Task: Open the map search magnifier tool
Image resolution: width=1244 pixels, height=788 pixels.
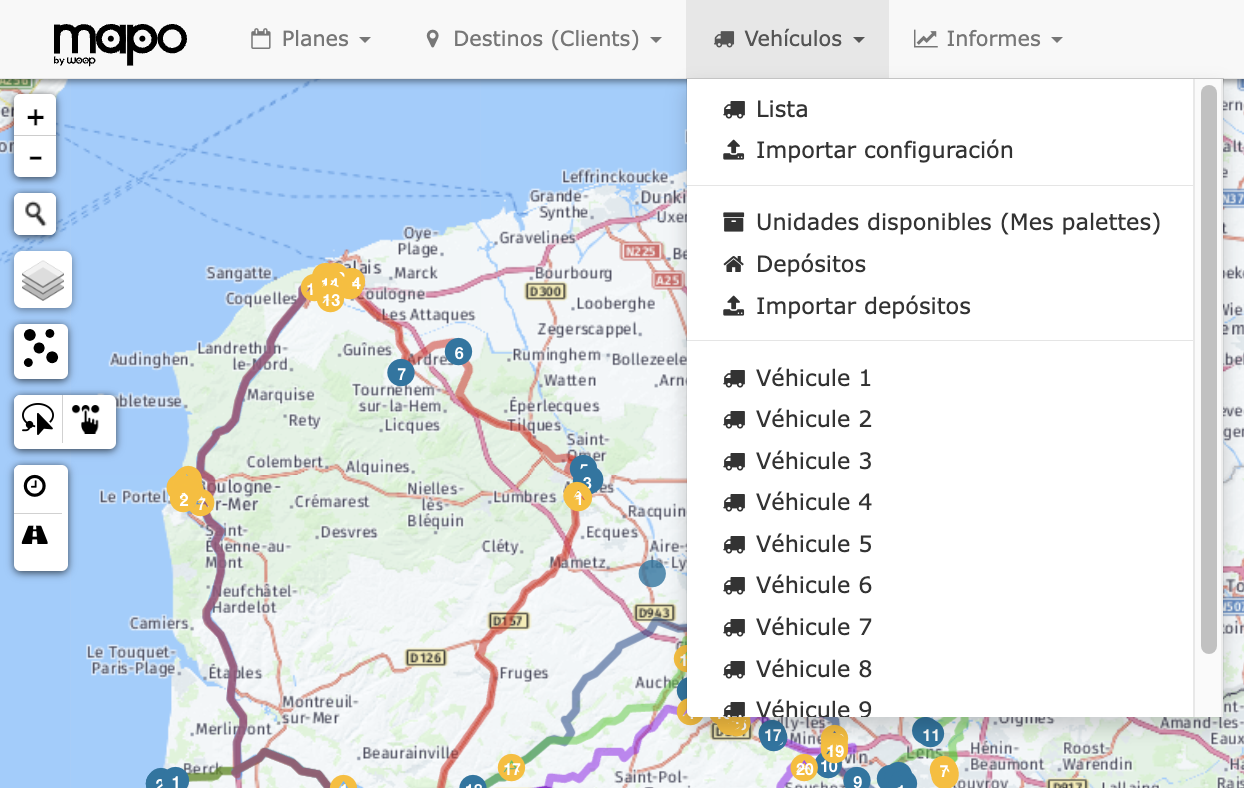Action: click(35, 214)
